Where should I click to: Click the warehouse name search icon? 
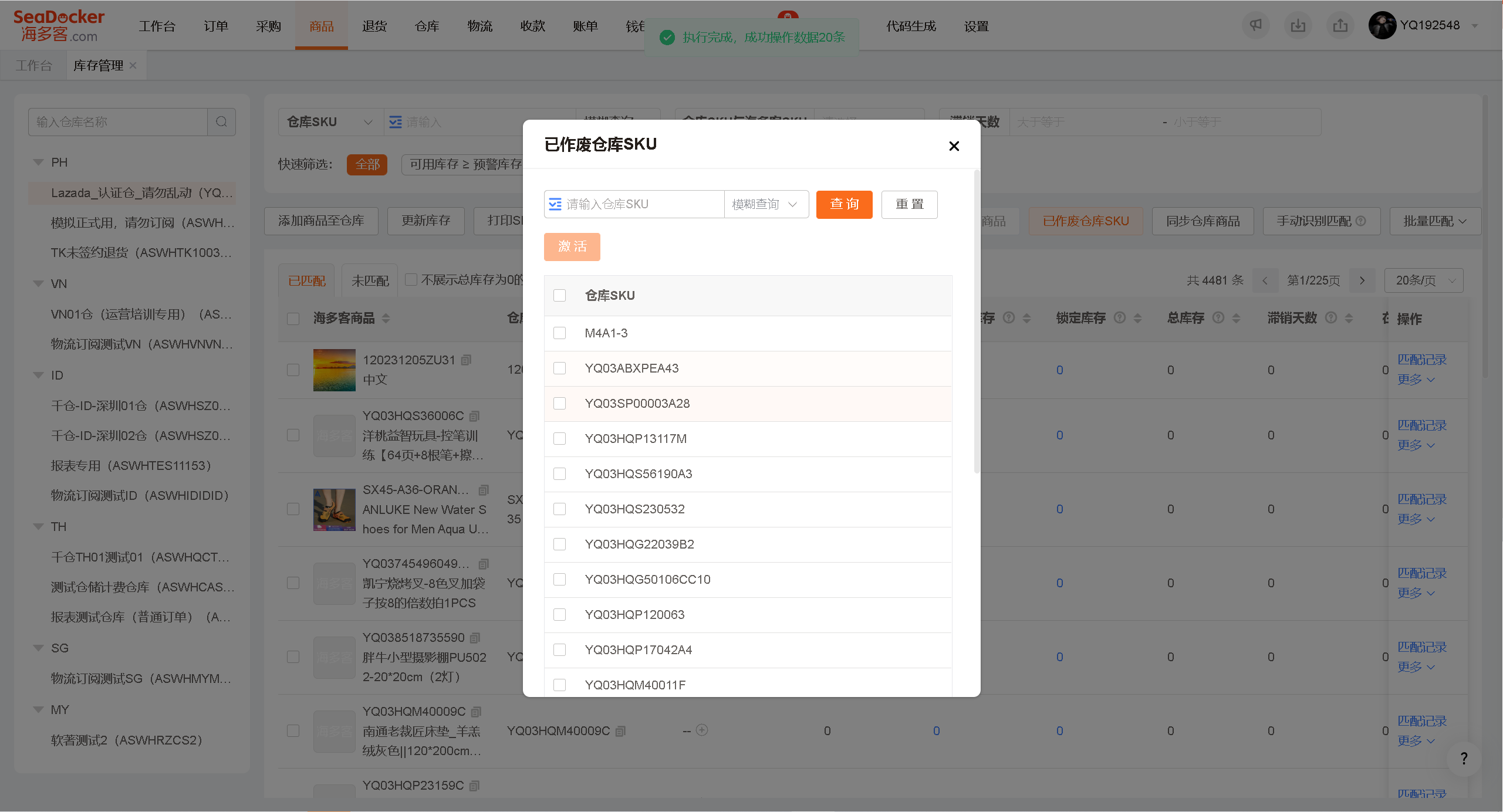pyautogui.click(x=221, y=122)
